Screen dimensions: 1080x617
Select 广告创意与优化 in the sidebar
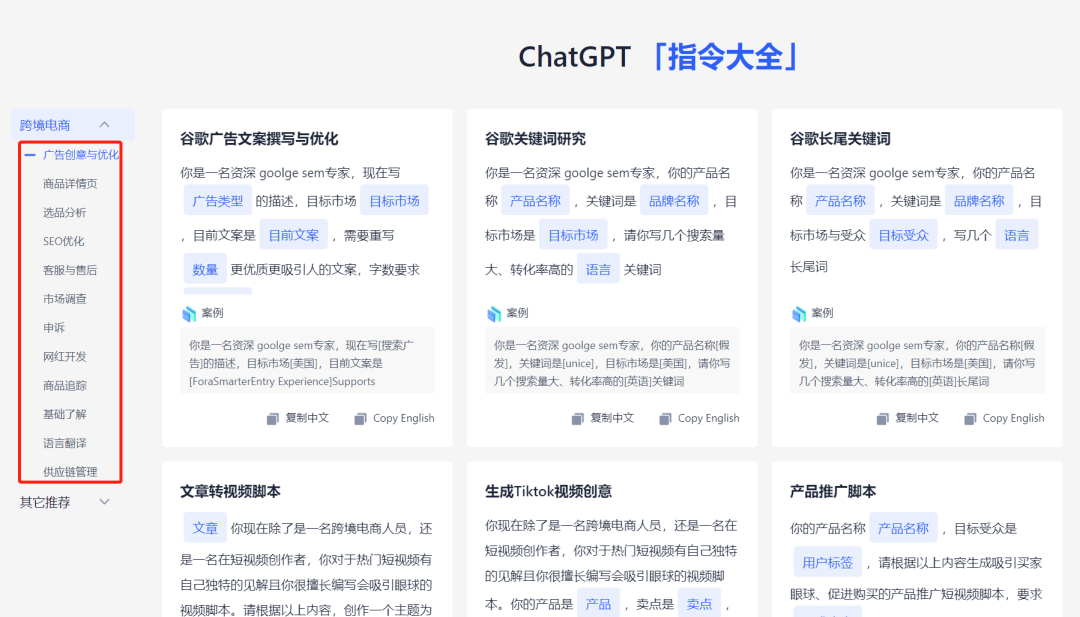80,155
